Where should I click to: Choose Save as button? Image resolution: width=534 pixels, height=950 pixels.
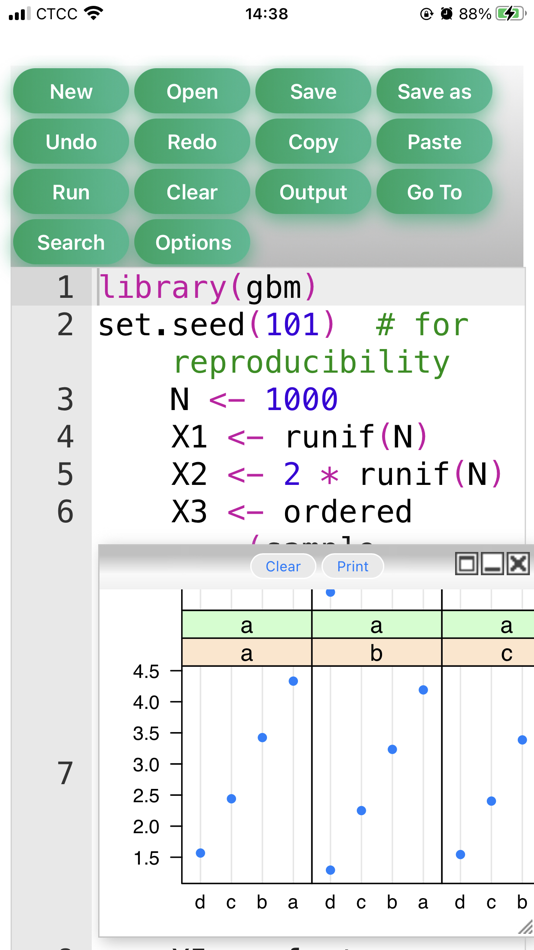coord(435,91)
